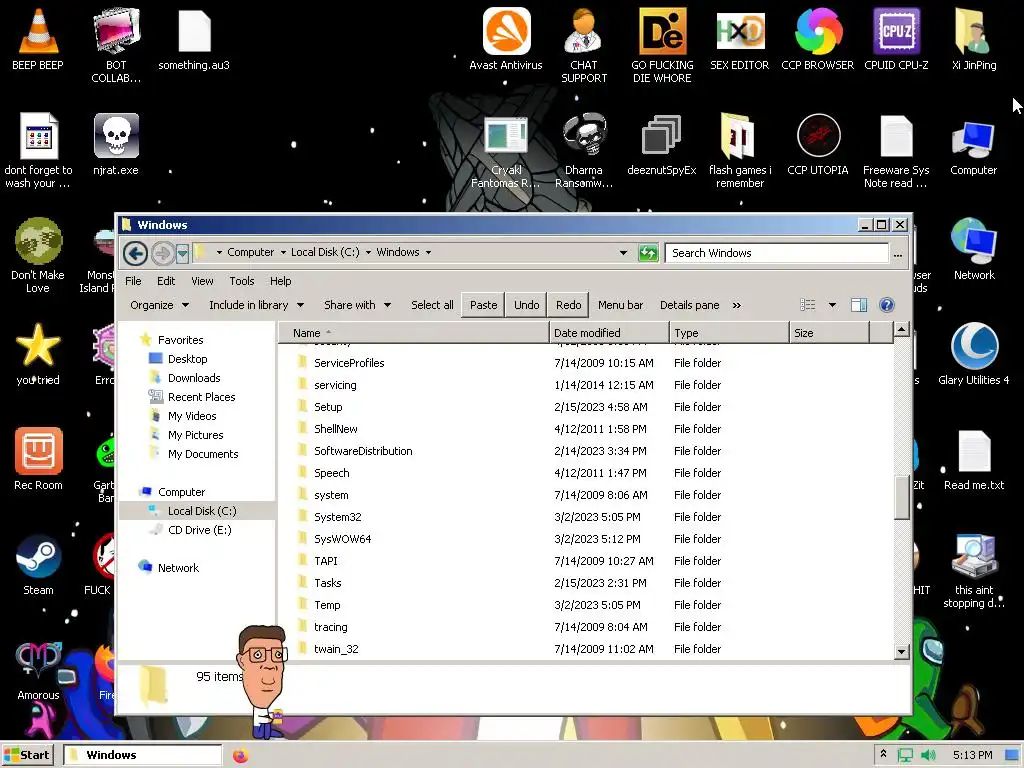The height and width of the screenshot is (768, 1024).
Task: Open the Tools menu
Action: 242,281
